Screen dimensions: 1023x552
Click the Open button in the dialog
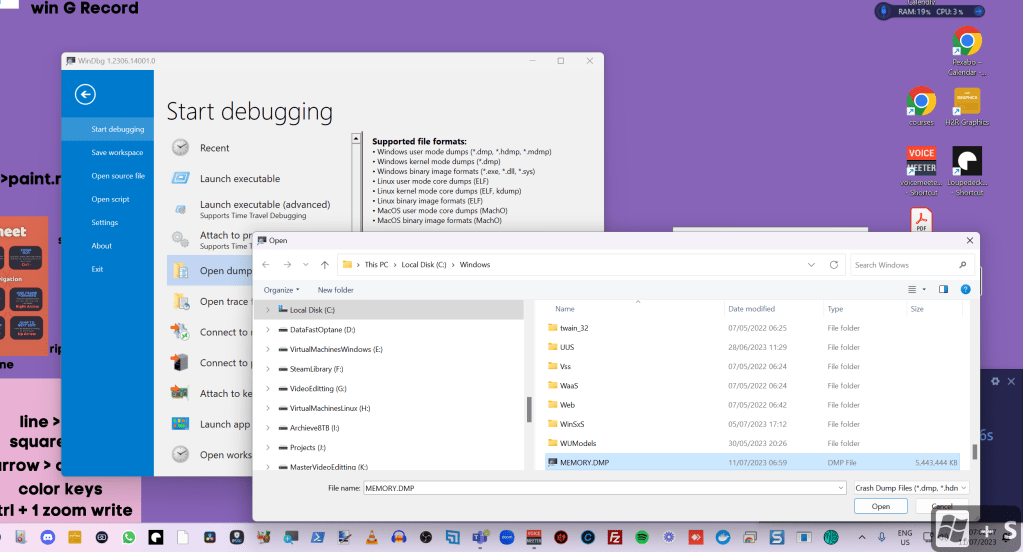(x=881, y=506)
